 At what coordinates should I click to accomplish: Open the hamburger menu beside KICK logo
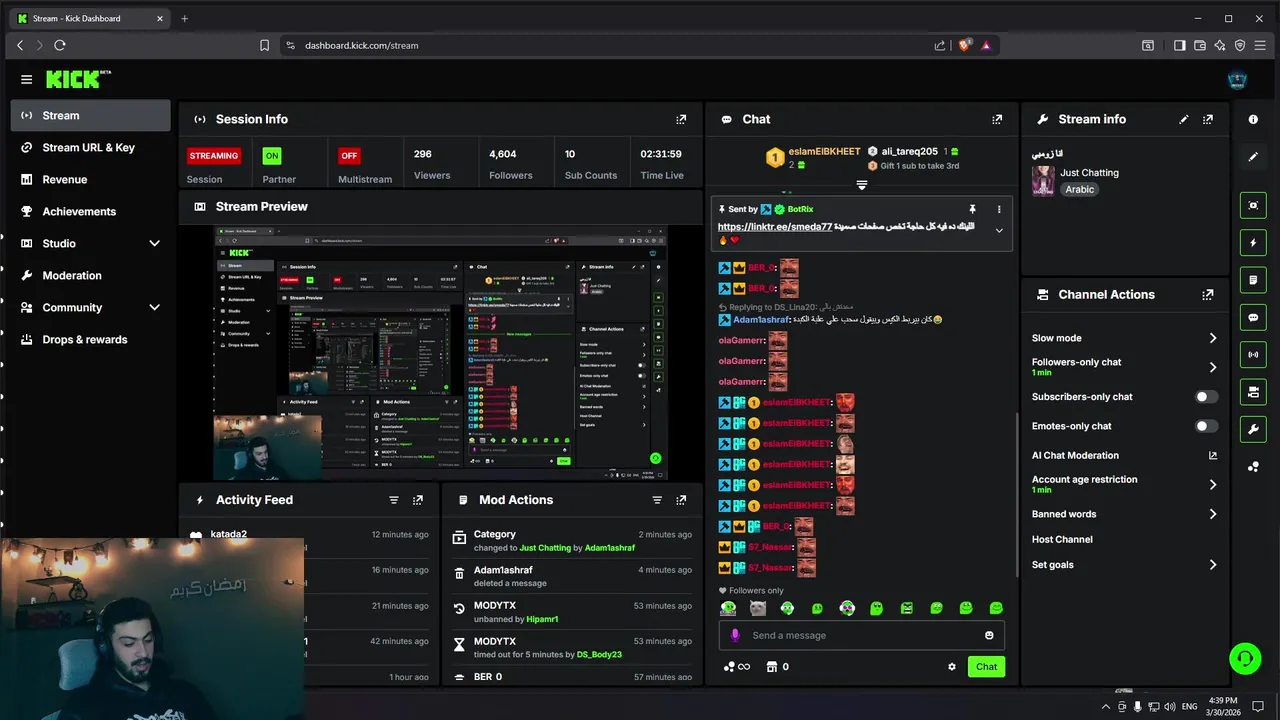pyautogui.click(x=26, y=79)
